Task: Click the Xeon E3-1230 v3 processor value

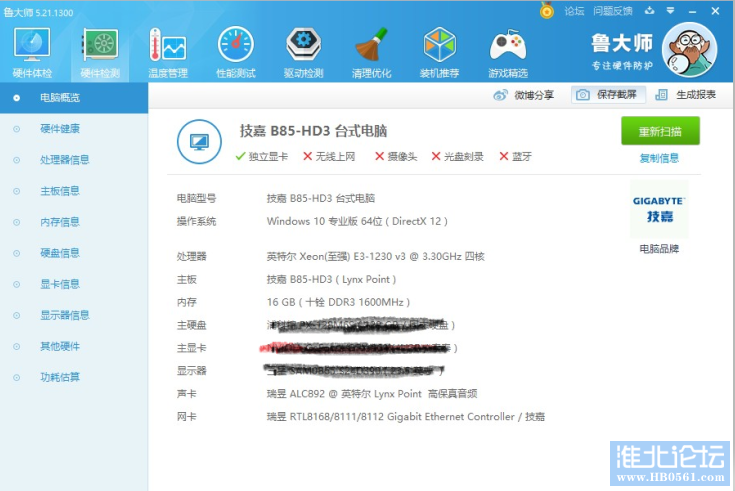Action: point(375,256)
